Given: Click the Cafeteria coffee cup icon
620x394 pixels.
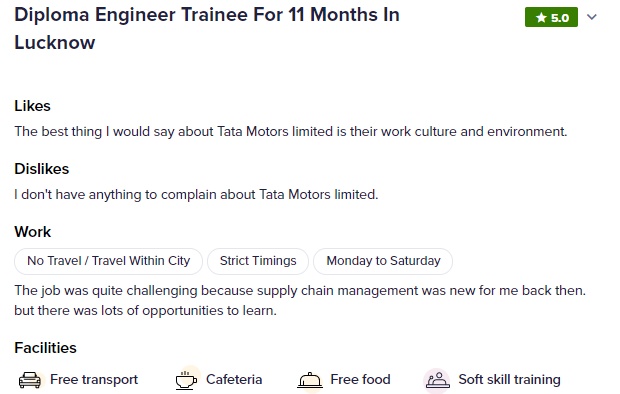Looking at the screenshot, I should [186, 380].
